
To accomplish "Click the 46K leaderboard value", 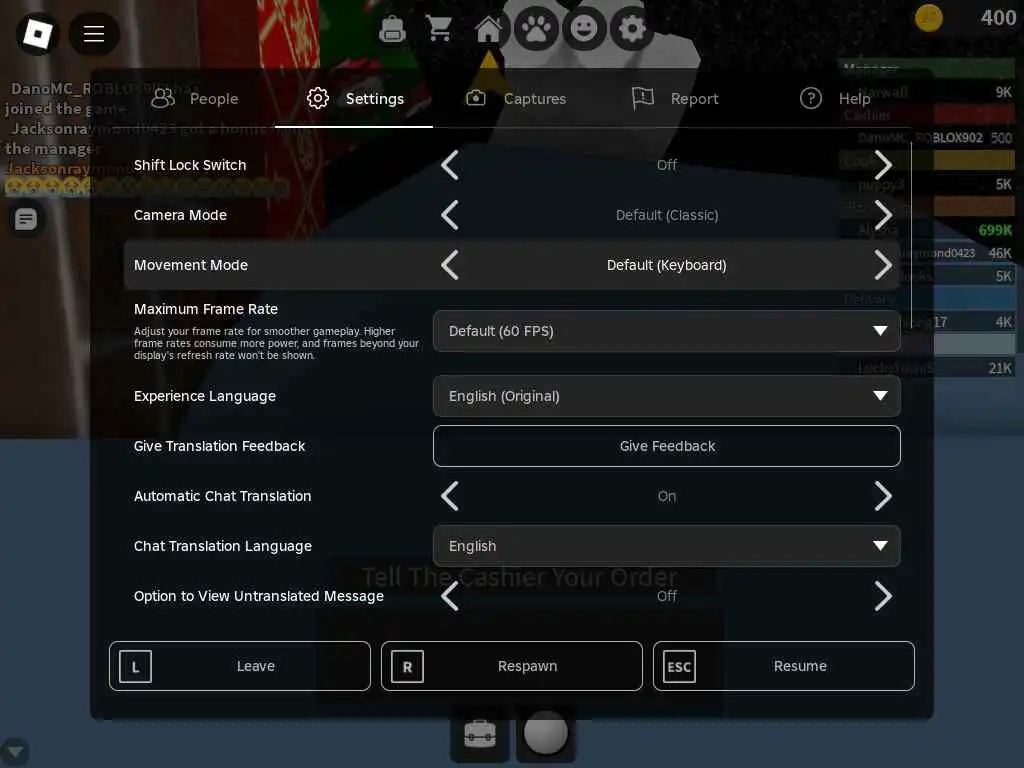I will (1000, 253).
